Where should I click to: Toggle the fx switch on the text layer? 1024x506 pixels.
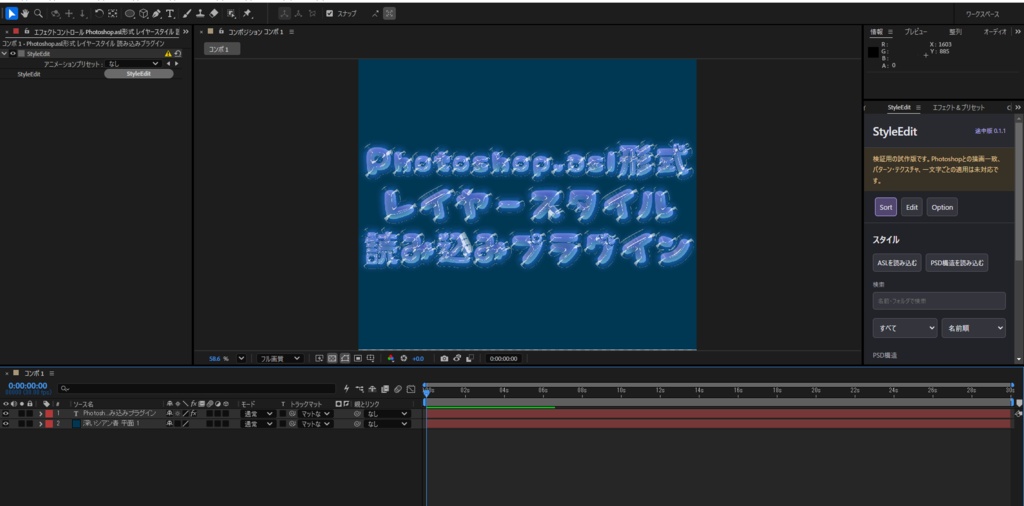coord(193,413)
